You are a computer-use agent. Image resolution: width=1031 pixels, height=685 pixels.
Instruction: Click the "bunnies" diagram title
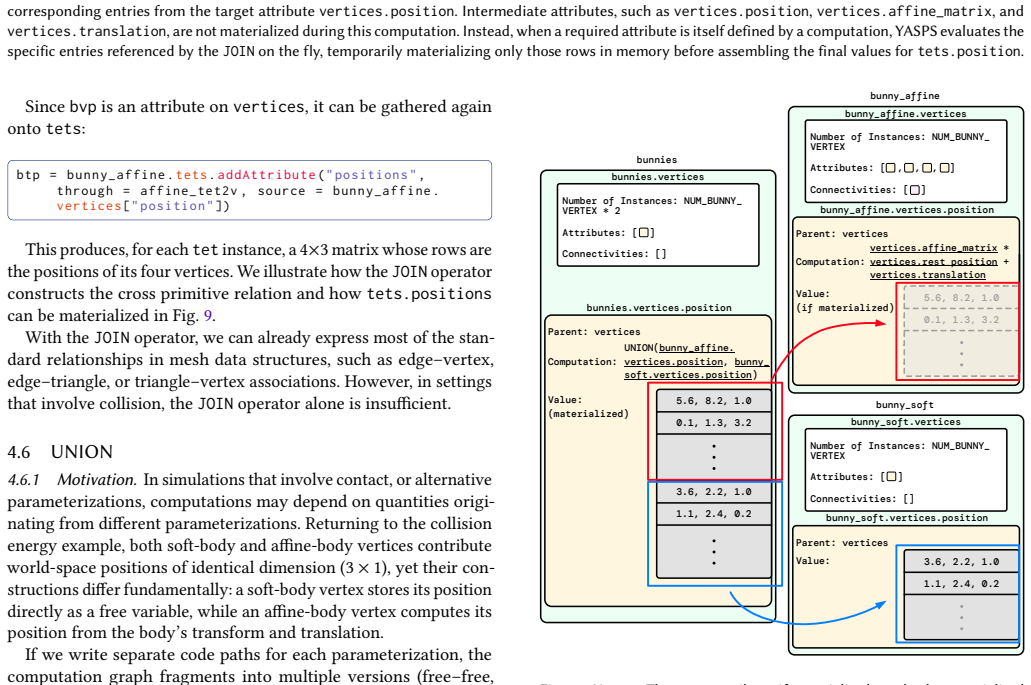point(656,160)
